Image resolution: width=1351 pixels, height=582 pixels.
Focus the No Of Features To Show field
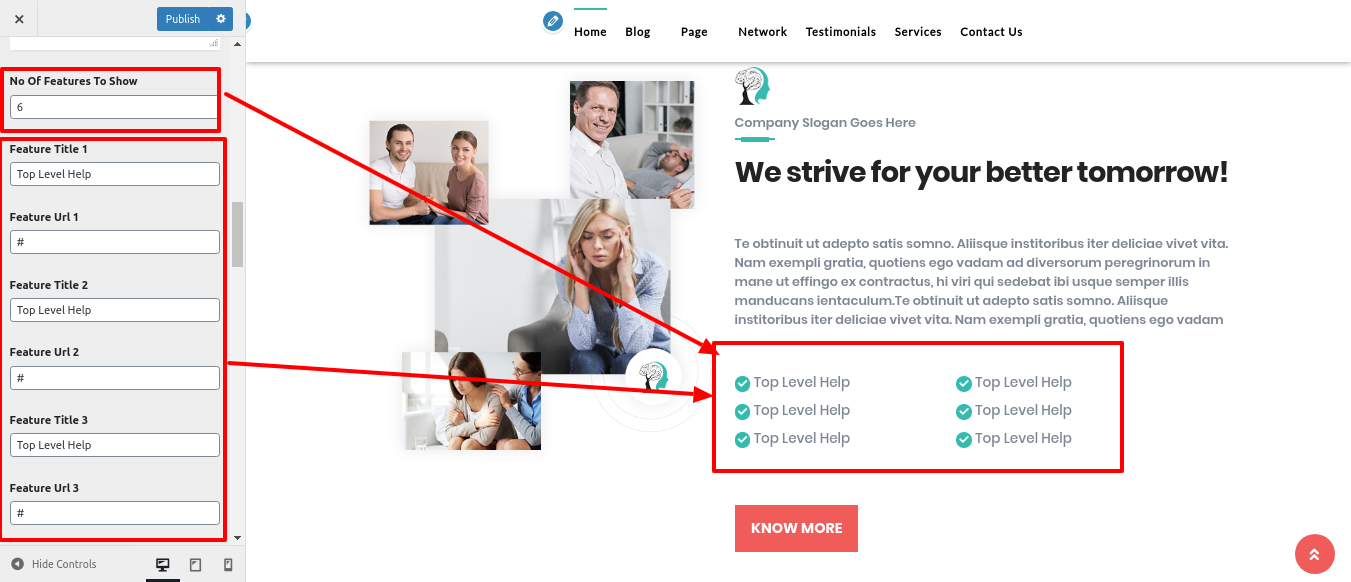click(114, 107)
